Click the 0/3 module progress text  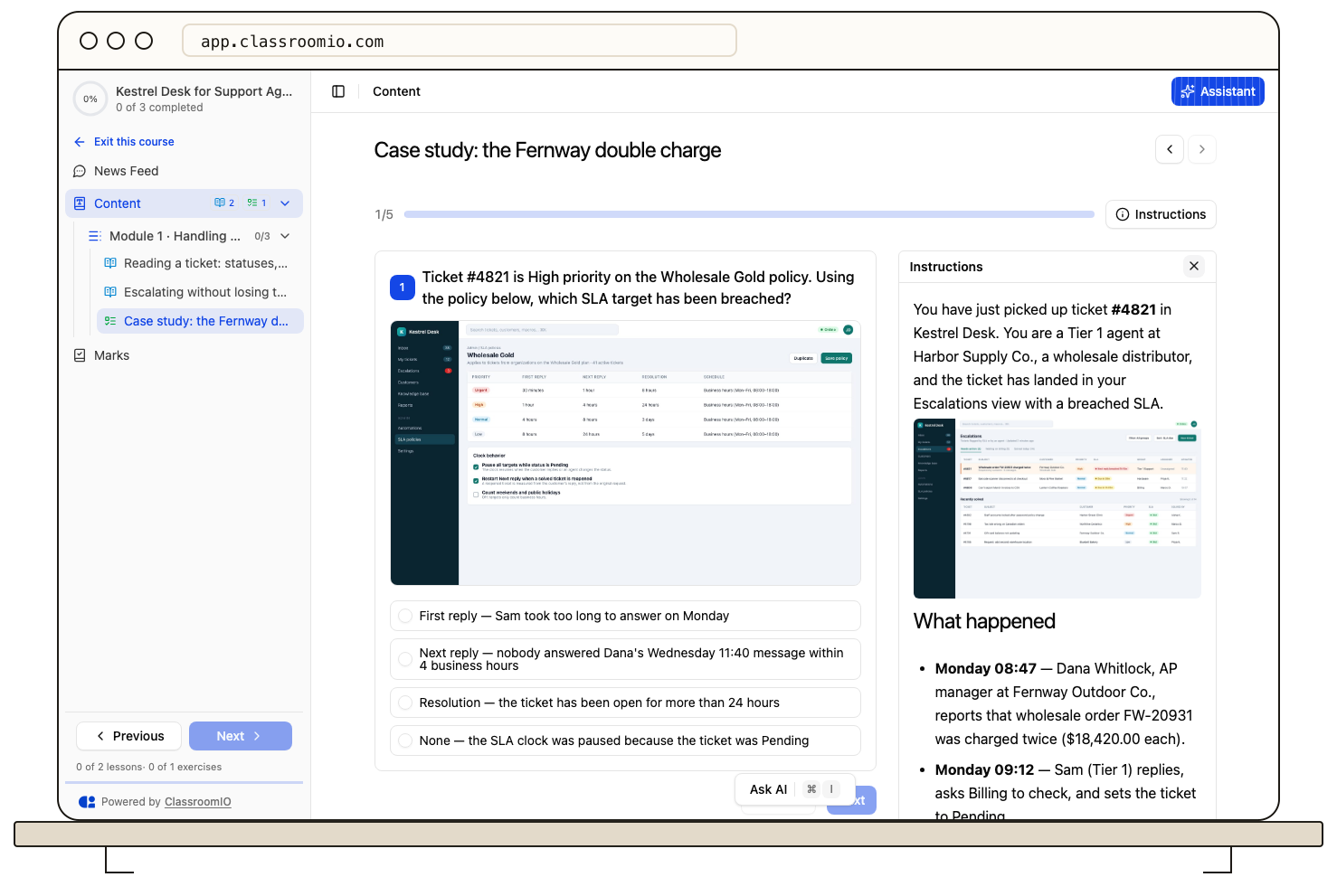(x=262, y=236)
